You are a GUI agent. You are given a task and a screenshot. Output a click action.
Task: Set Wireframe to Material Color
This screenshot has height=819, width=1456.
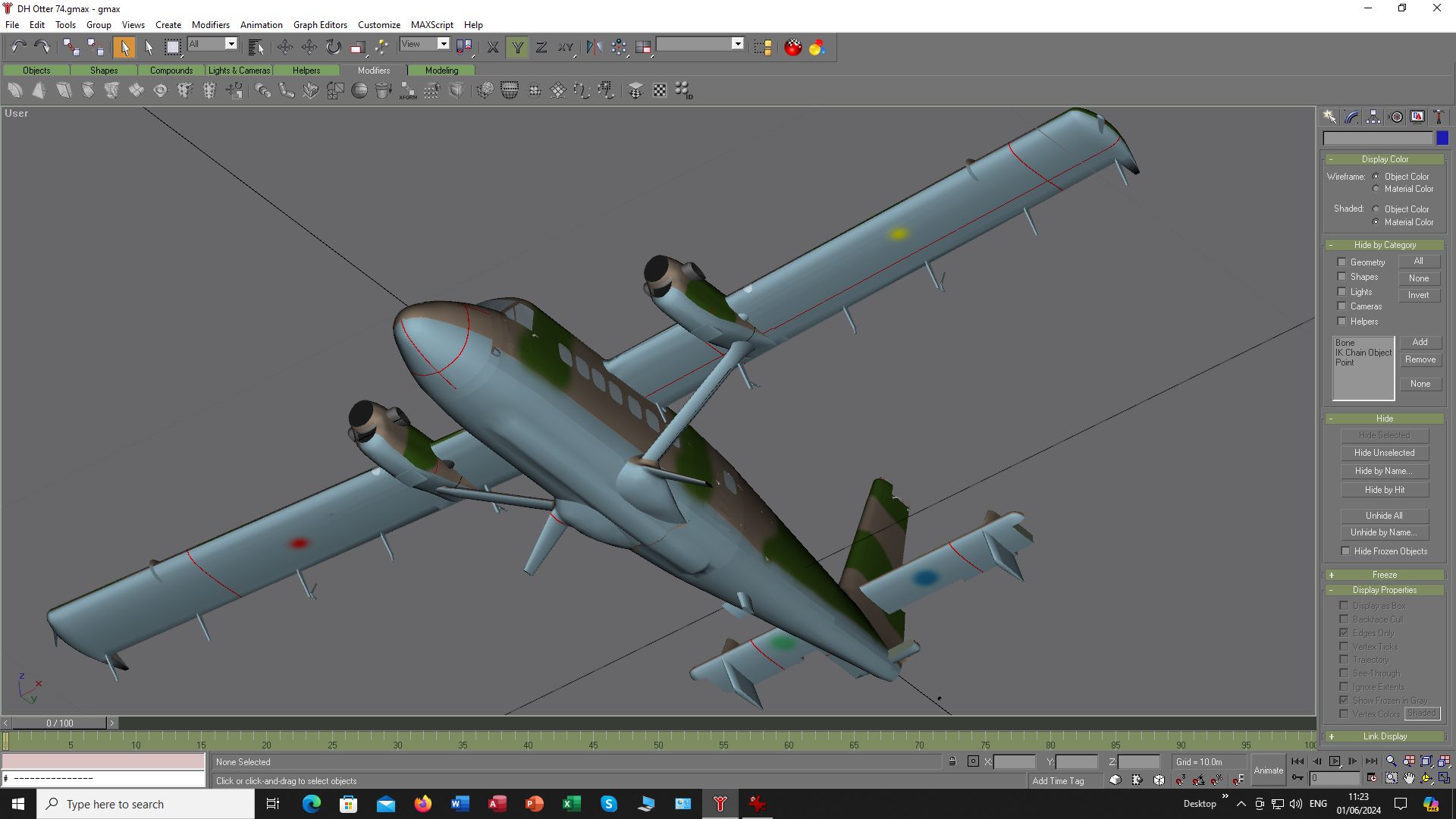(x=1376, y=189)
